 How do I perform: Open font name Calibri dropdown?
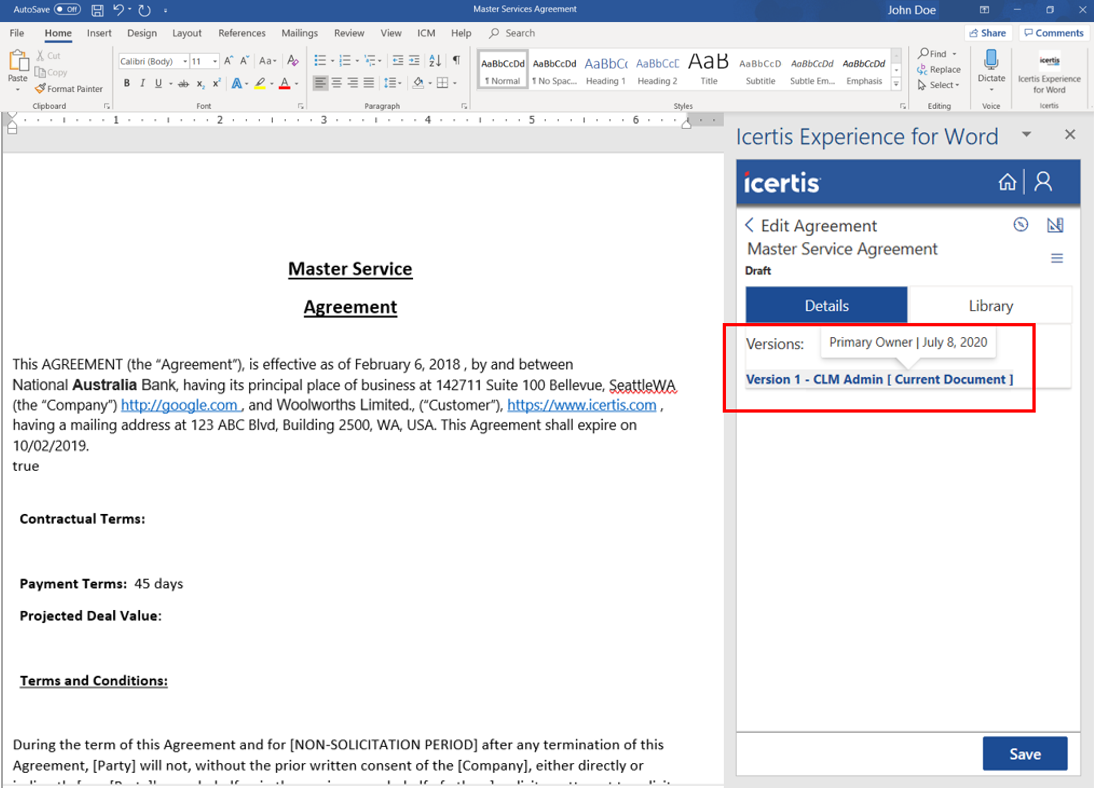185,61
